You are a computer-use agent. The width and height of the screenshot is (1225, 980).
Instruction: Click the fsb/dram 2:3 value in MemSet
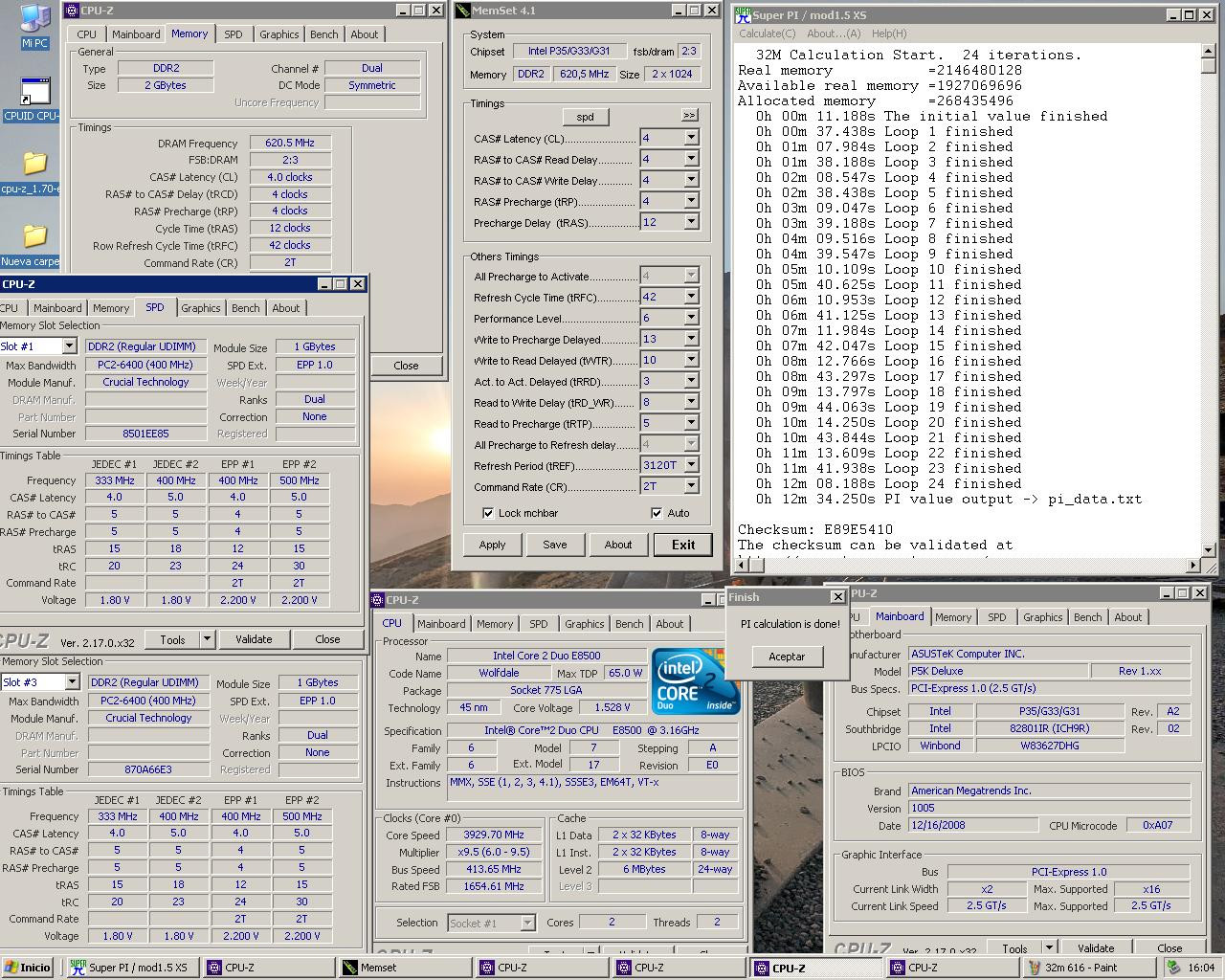coord(689,51)
